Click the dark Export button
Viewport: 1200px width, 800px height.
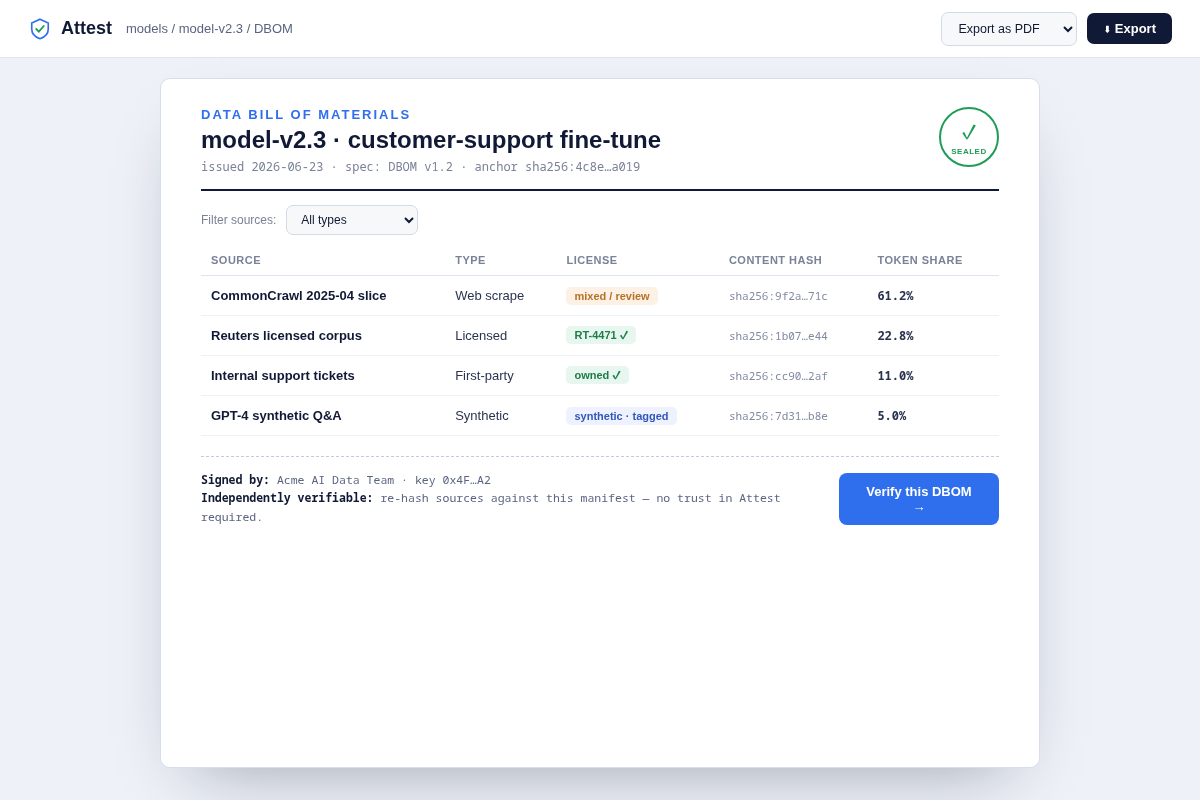(x=1129, y=29)
